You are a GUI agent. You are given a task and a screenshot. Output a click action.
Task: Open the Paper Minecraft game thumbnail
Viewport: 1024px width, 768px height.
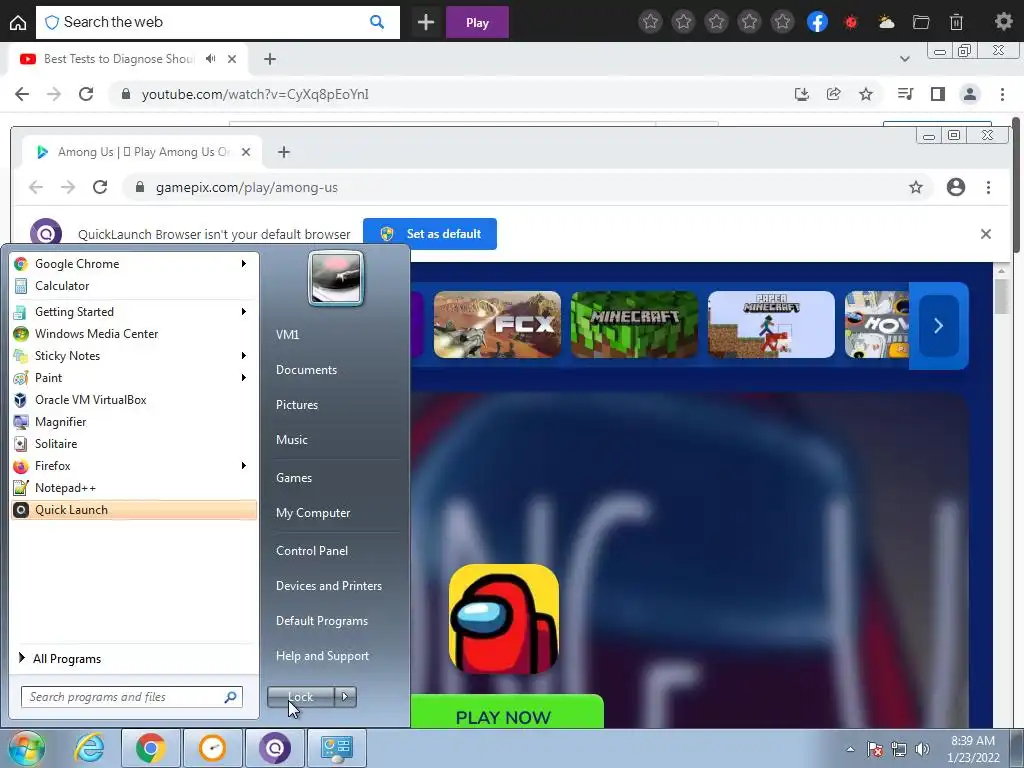click(771, 325)
